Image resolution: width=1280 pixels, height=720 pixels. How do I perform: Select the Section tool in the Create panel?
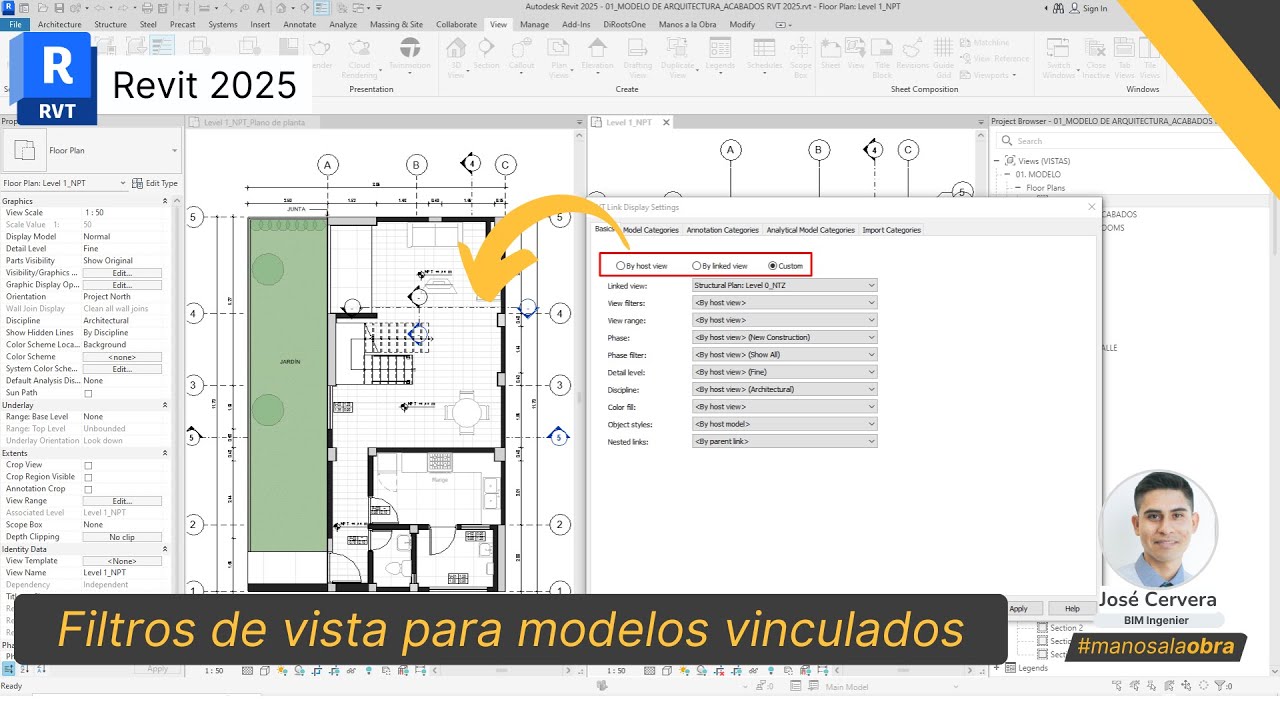point(486,55)
